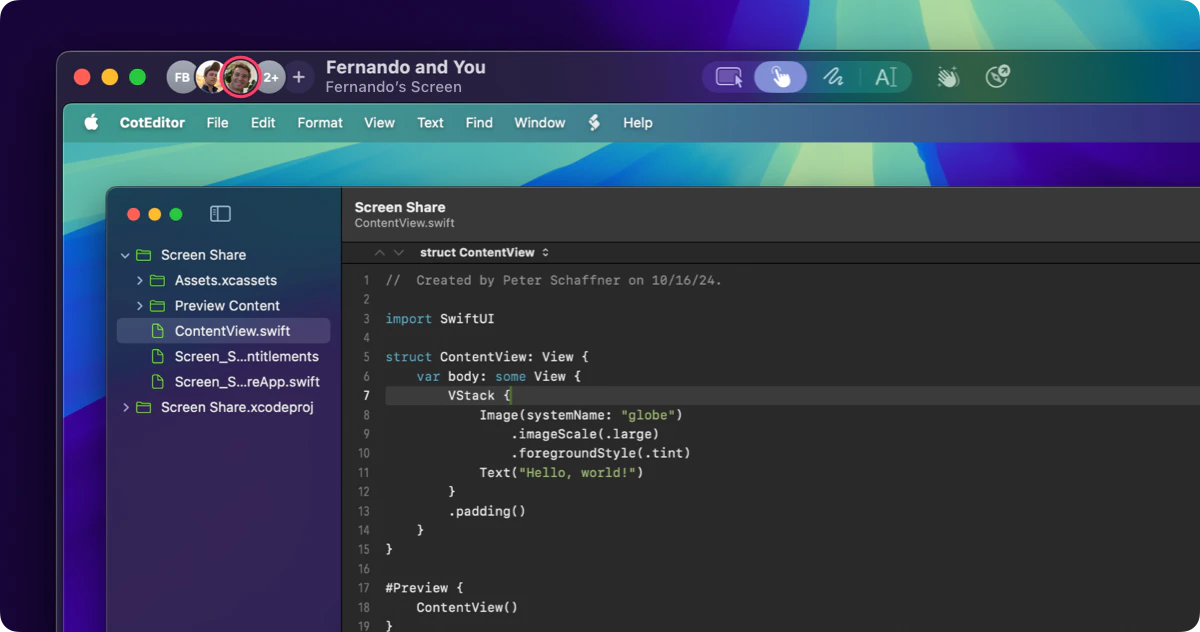Expand the Assets.xcassets folder
Viewport: 1200px width, 632px height.
click(x=140, y=280)
